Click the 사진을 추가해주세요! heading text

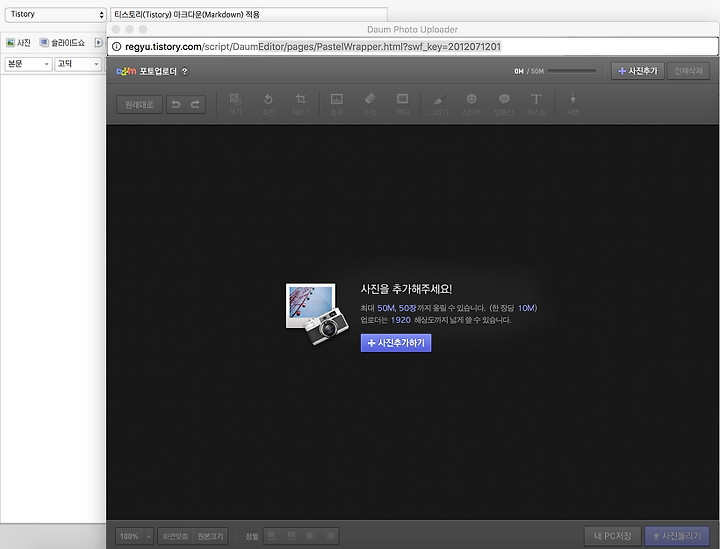[406, 289]
